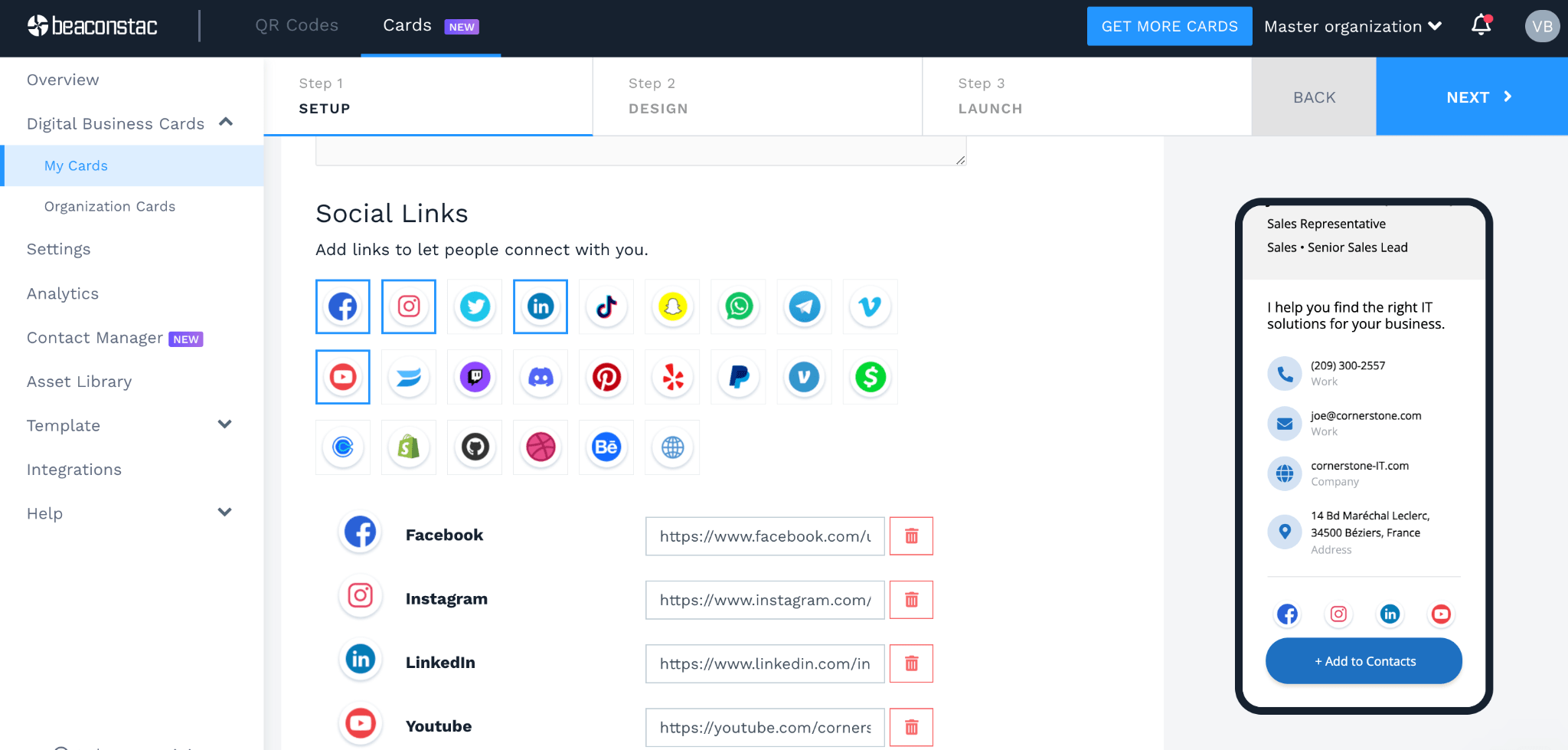Choose the Telegram social icon

pyautogui.click(x=804, y=307)
